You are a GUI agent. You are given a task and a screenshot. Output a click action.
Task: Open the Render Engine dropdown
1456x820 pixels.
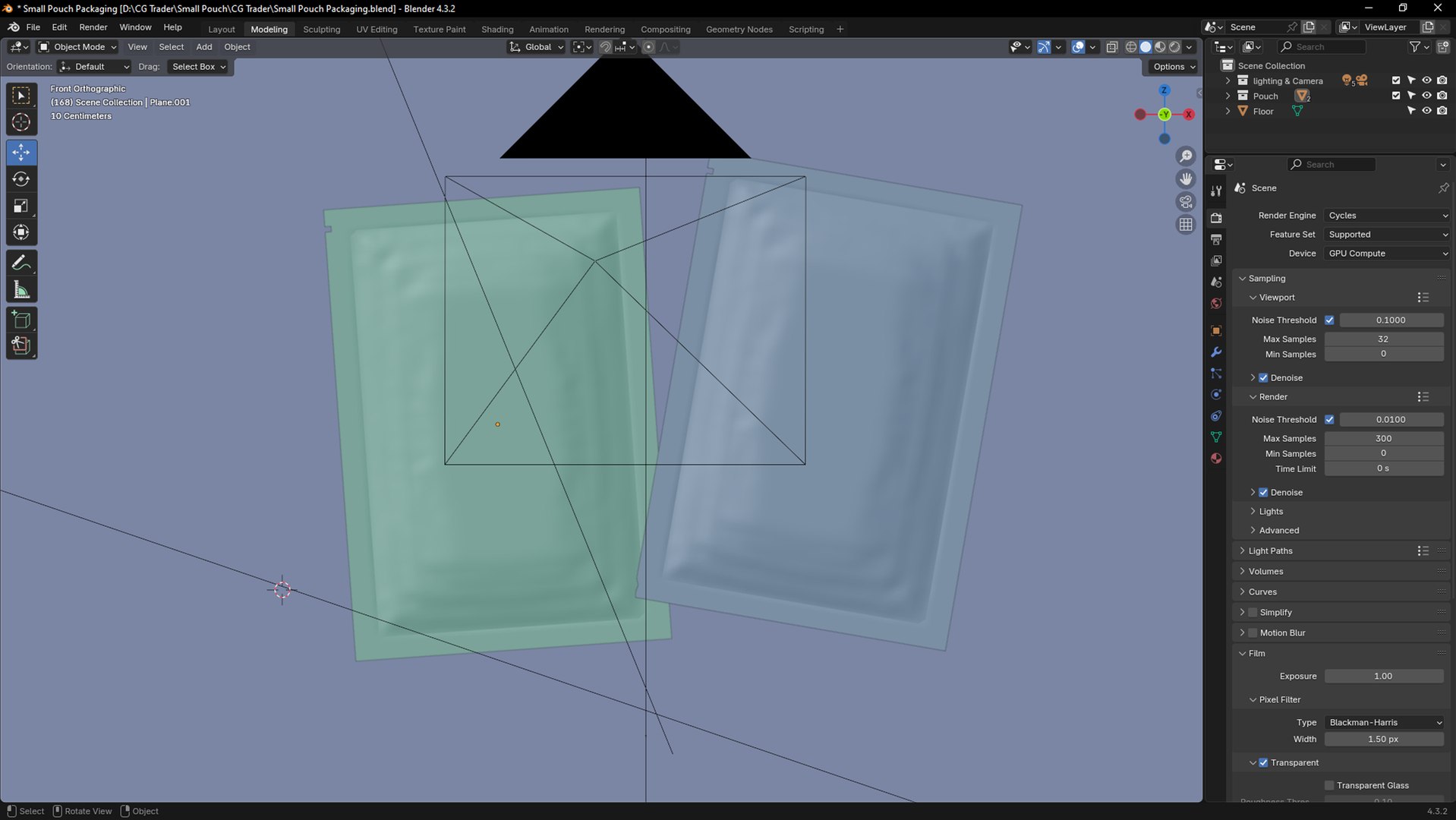click(1388, 216)
